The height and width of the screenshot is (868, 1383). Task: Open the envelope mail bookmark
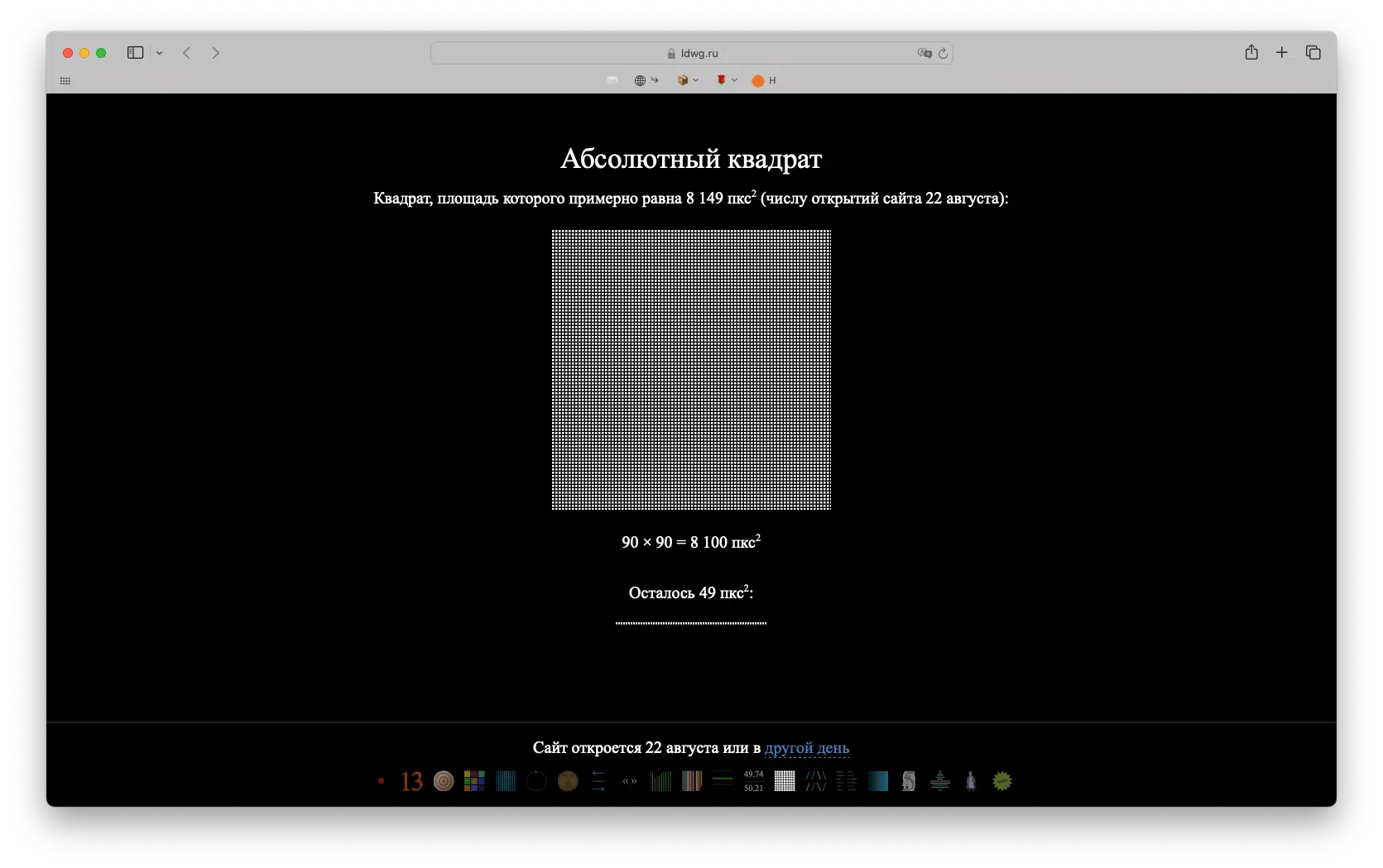612,80
